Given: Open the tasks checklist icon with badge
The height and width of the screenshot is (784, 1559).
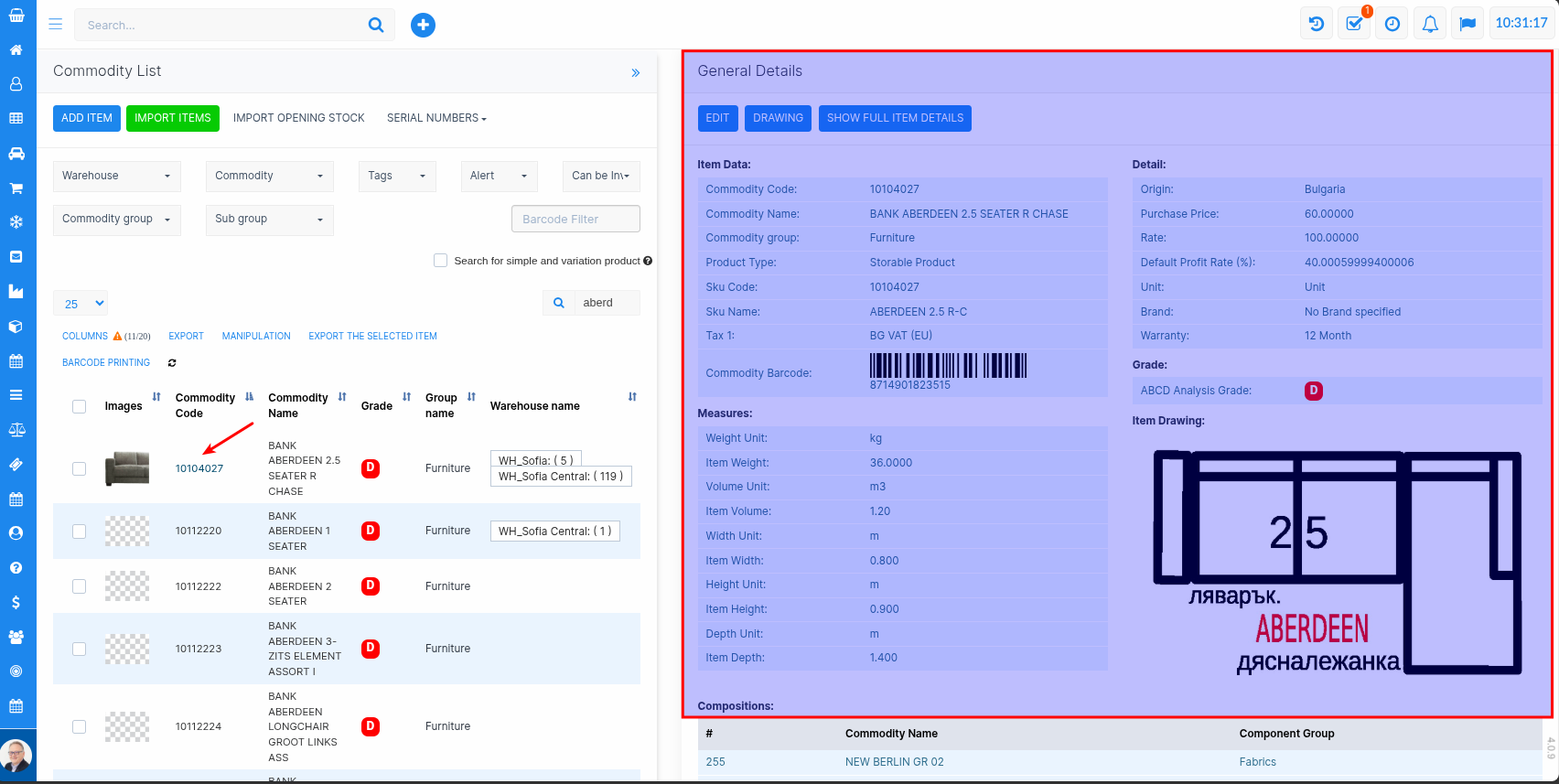Looking at the screenshot, I should point(1354,24).
